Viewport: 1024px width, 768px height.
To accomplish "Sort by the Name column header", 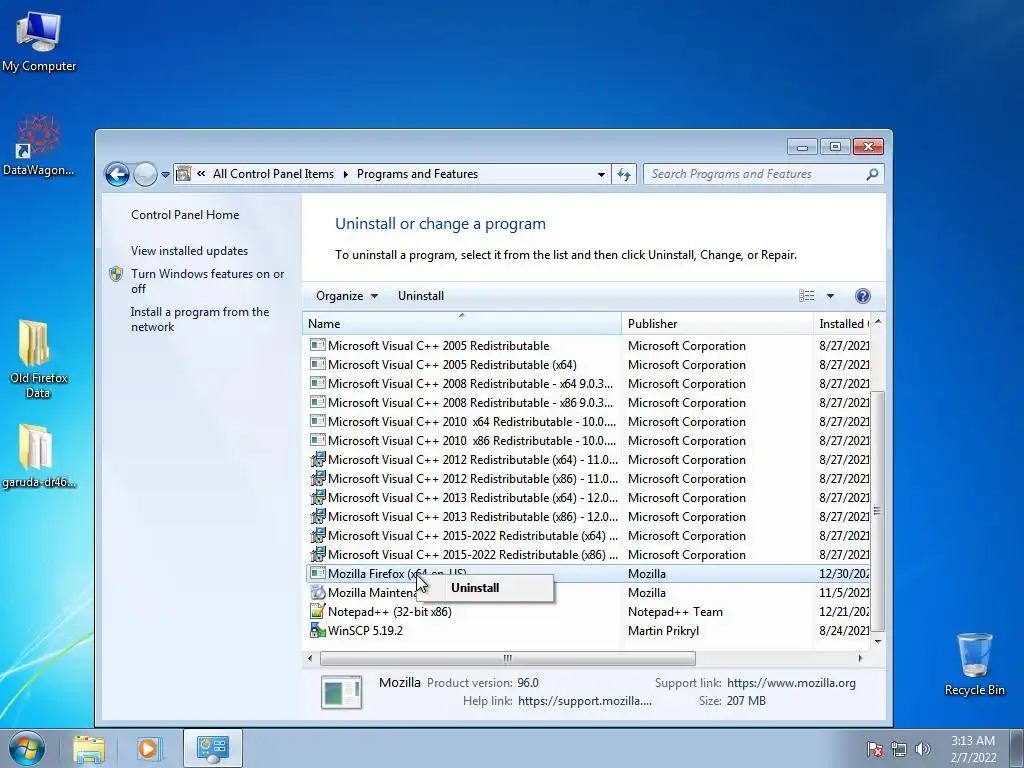I will click(x=462, y=323).
